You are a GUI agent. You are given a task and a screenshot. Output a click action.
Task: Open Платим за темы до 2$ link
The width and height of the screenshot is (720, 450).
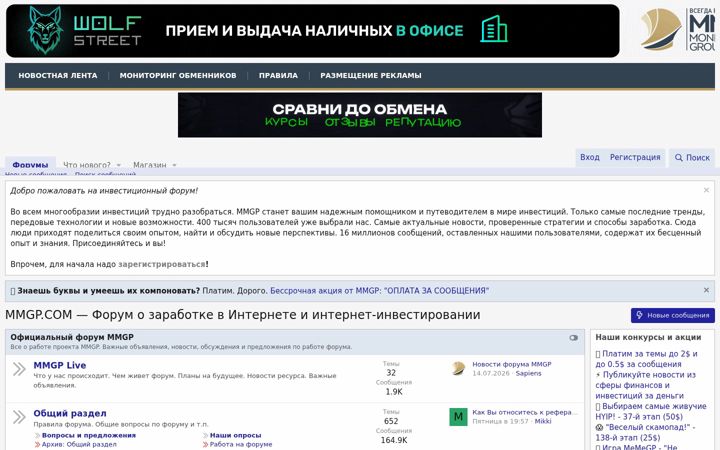pyautogui.click(x=647, y=359)
